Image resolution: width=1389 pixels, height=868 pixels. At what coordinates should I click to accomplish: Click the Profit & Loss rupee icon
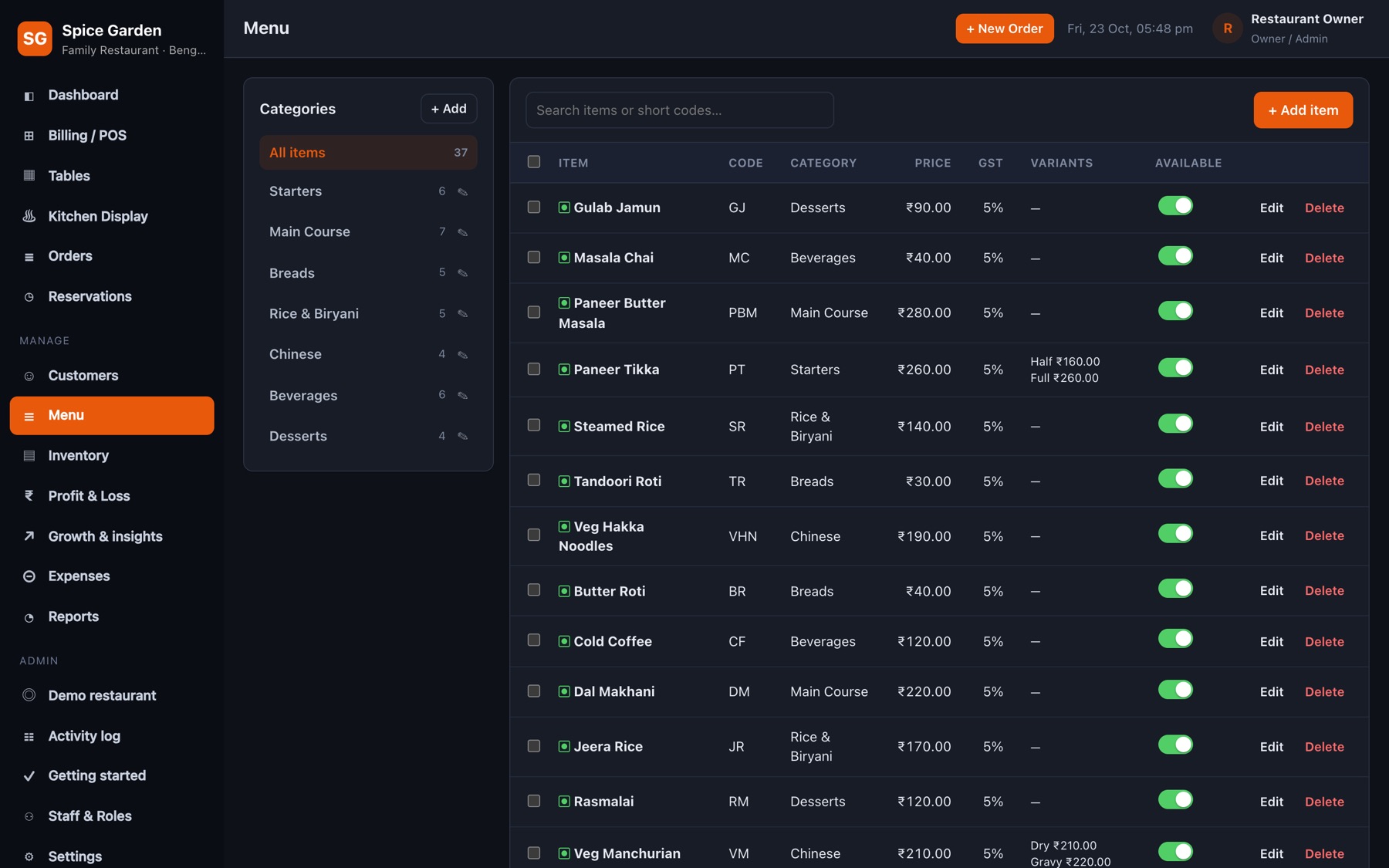click(29, 496)
